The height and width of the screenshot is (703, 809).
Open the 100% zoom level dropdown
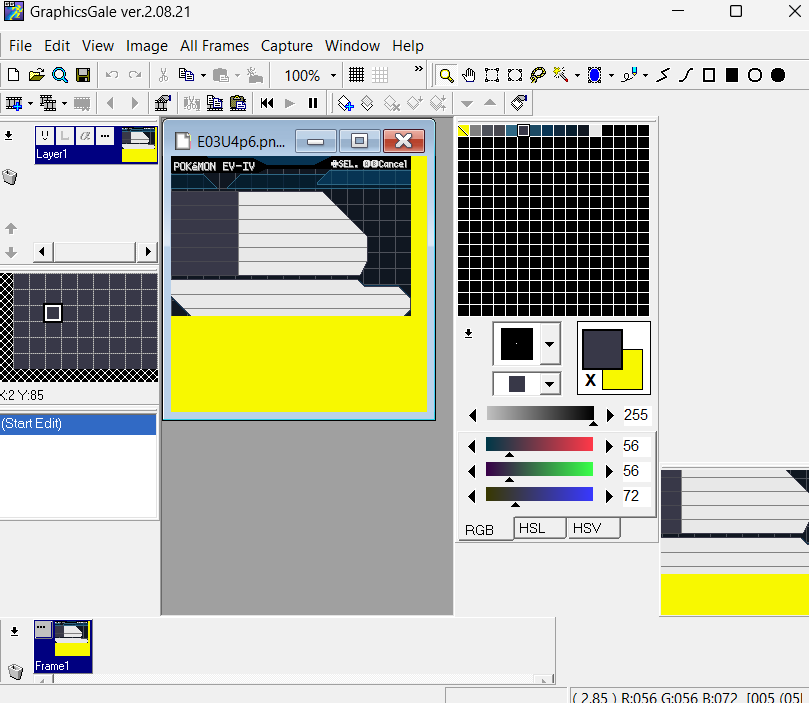coord(333,76)
